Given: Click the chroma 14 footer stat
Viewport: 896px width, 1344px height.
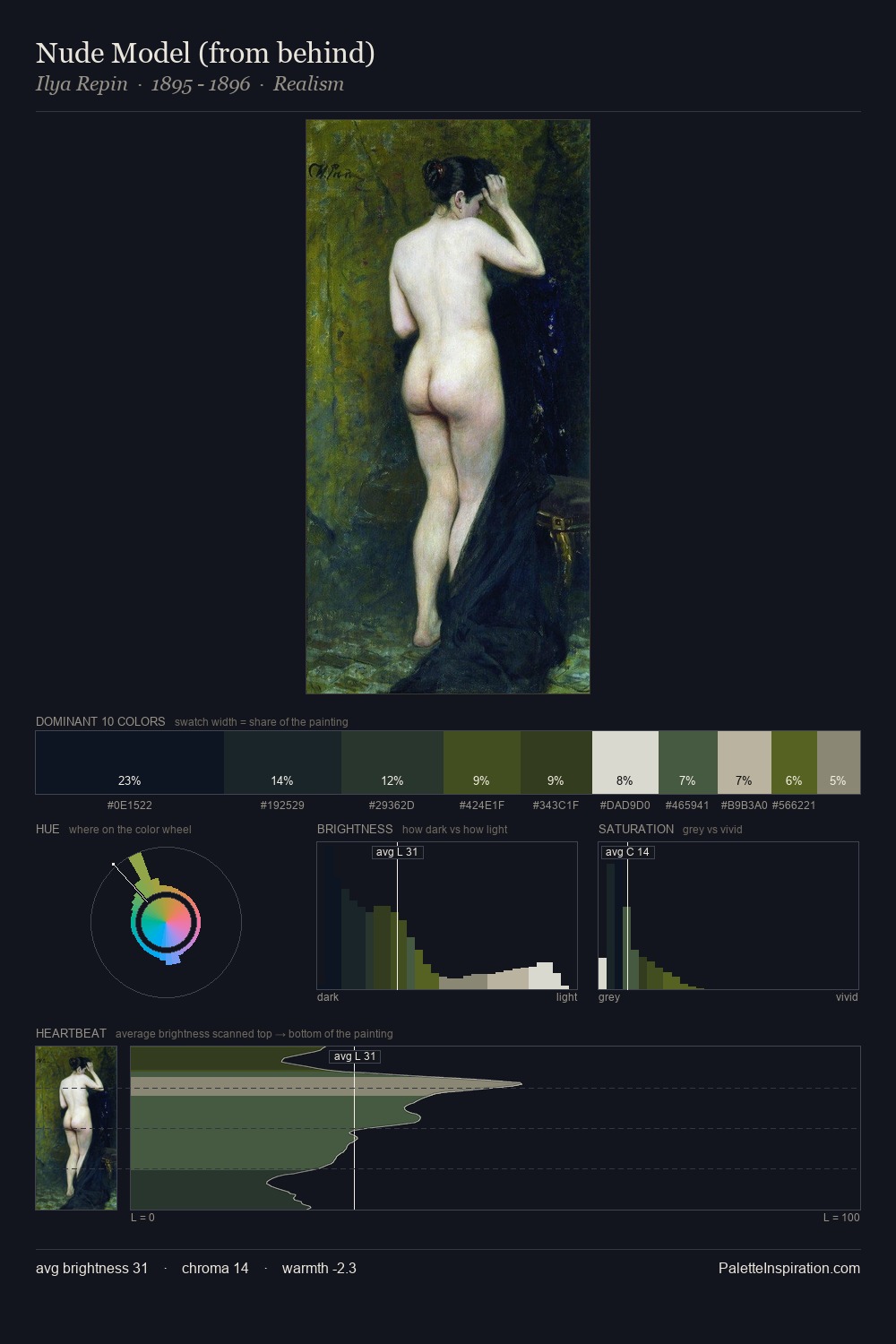Looking at the screenshot, I should (215, 1269).
